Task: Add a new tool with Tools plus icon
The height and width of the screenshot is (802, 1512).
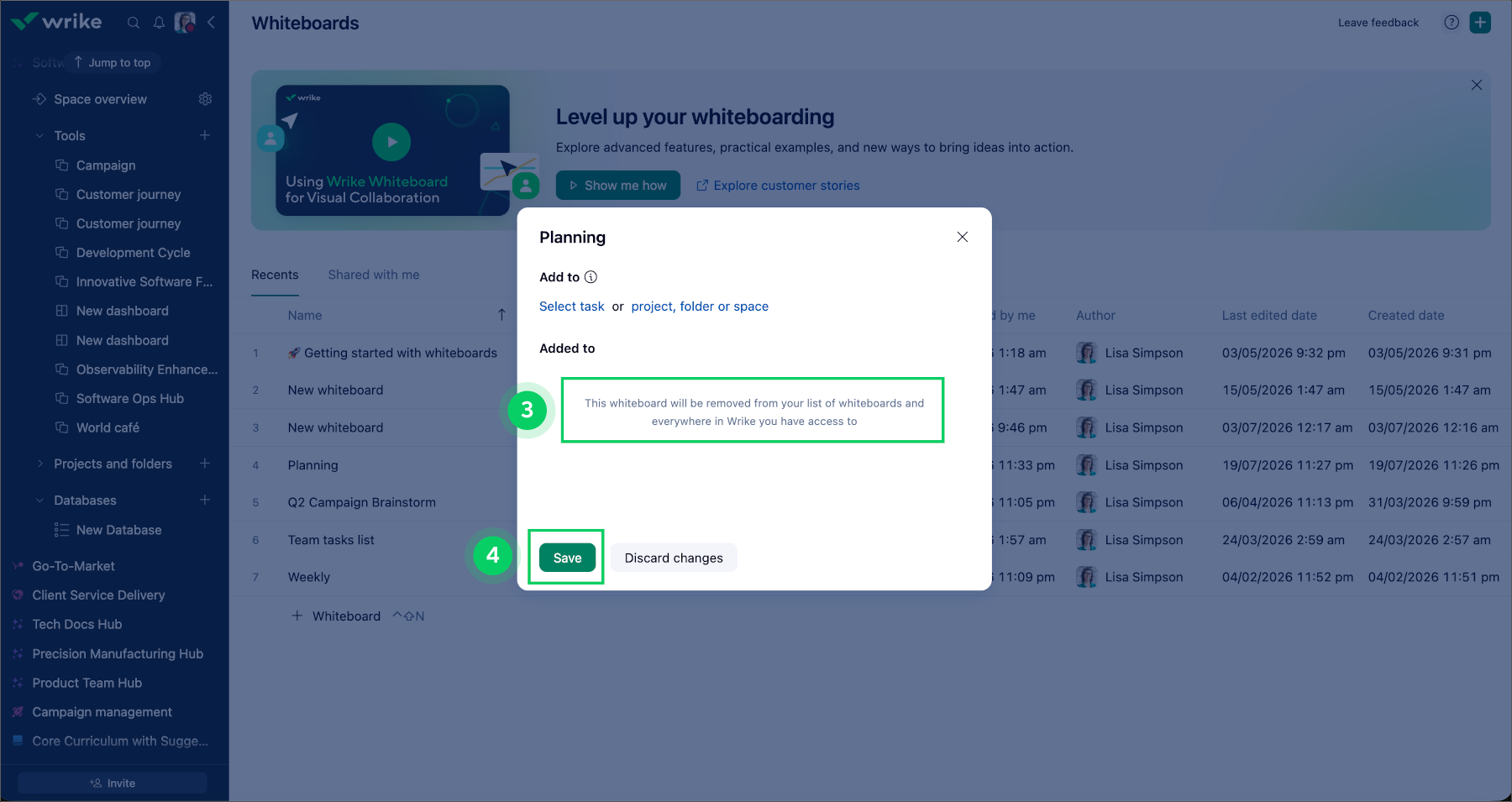Action: 205,135
